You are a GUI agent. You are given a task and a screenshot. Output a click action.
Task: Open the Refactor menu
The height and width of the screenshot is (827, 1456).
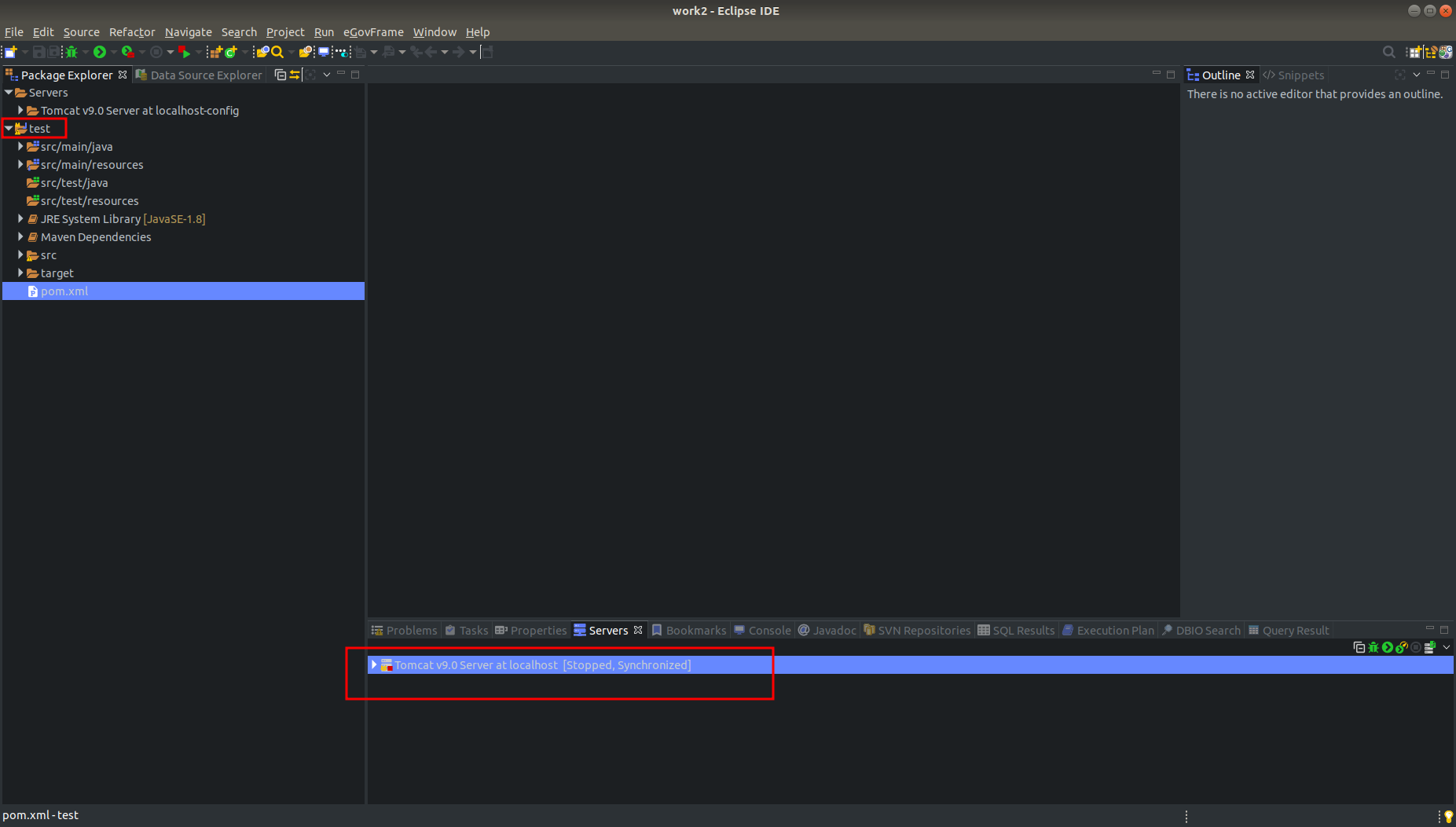(132, 32)
